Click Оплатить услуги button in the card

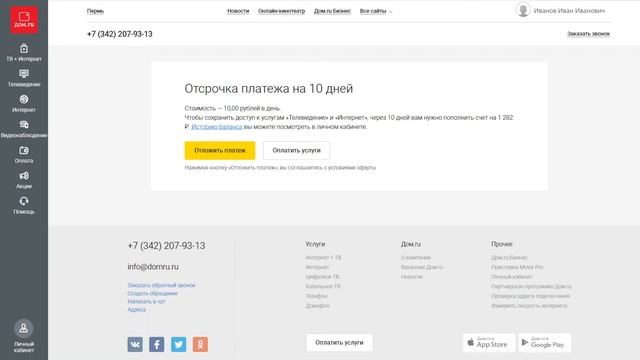pos(296,151)
